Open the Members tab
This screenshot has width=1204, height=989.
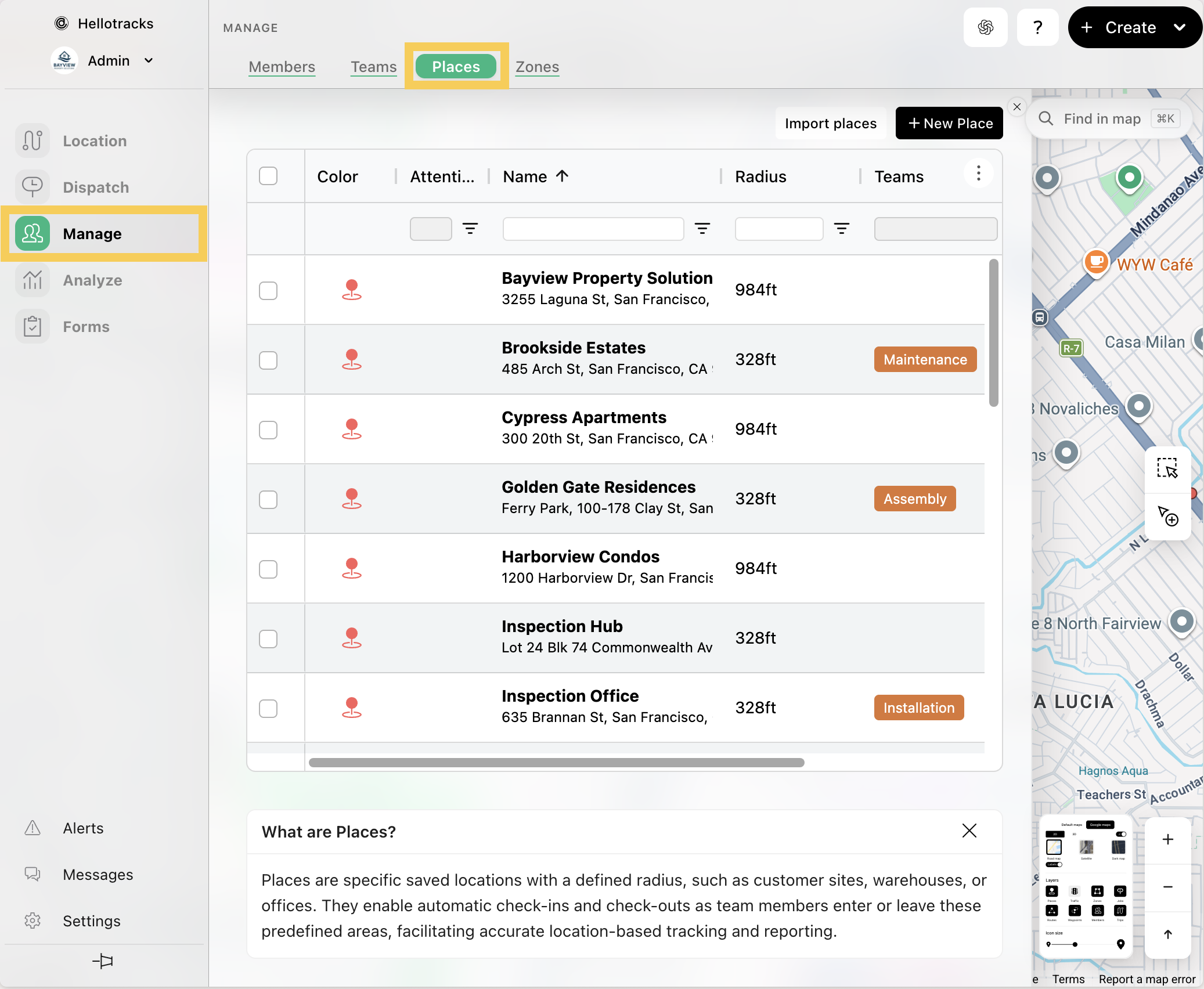tap(282, 67)
